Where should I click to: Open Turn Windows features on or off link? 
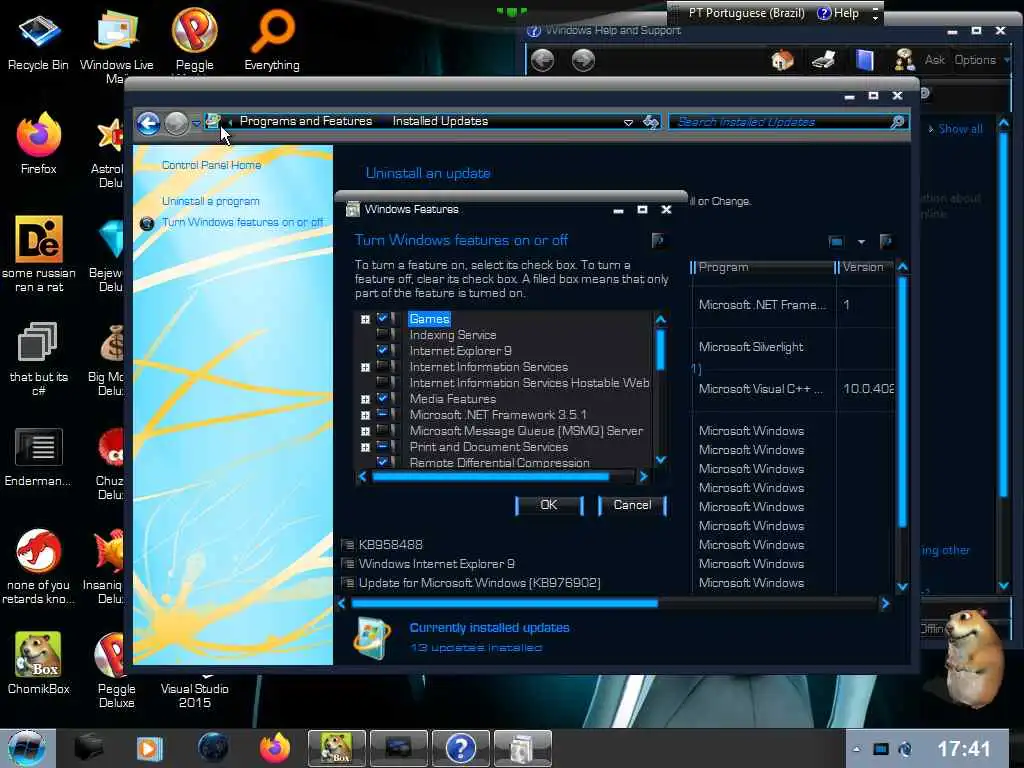(x=242, y=222)
